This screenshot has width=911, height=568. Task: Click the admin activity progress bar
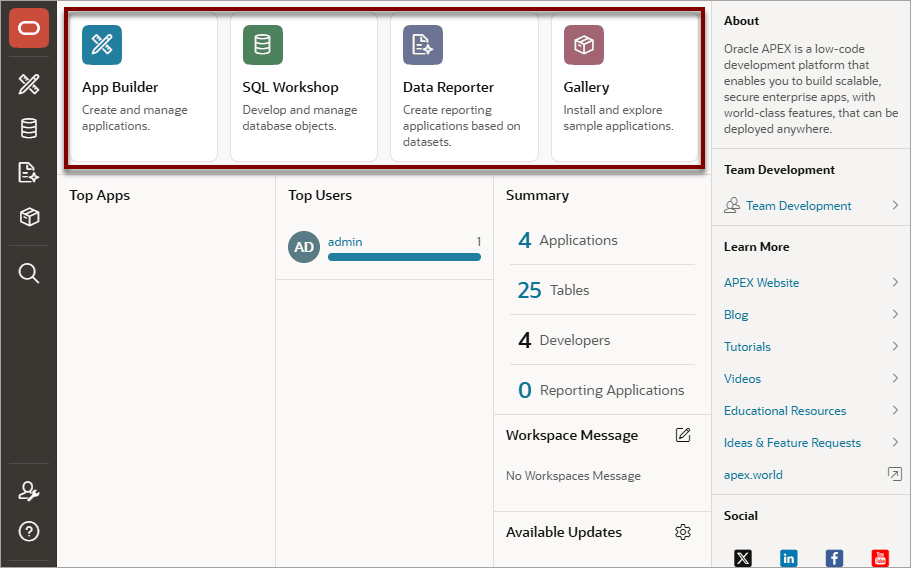click(404, 257)
